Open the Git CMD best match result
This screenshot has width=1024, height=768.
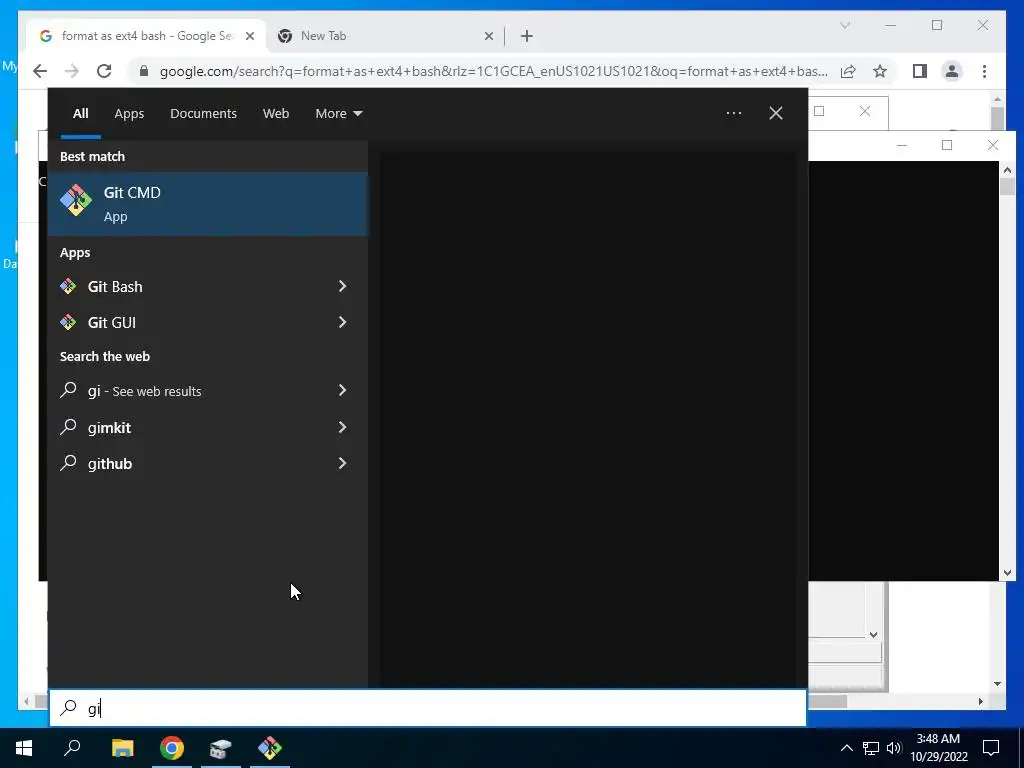pos(208,204)
